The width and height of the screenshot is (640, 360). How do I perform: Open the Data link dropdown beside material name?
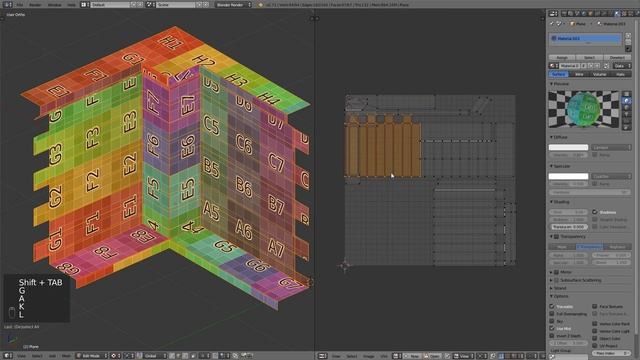[623, 66]
